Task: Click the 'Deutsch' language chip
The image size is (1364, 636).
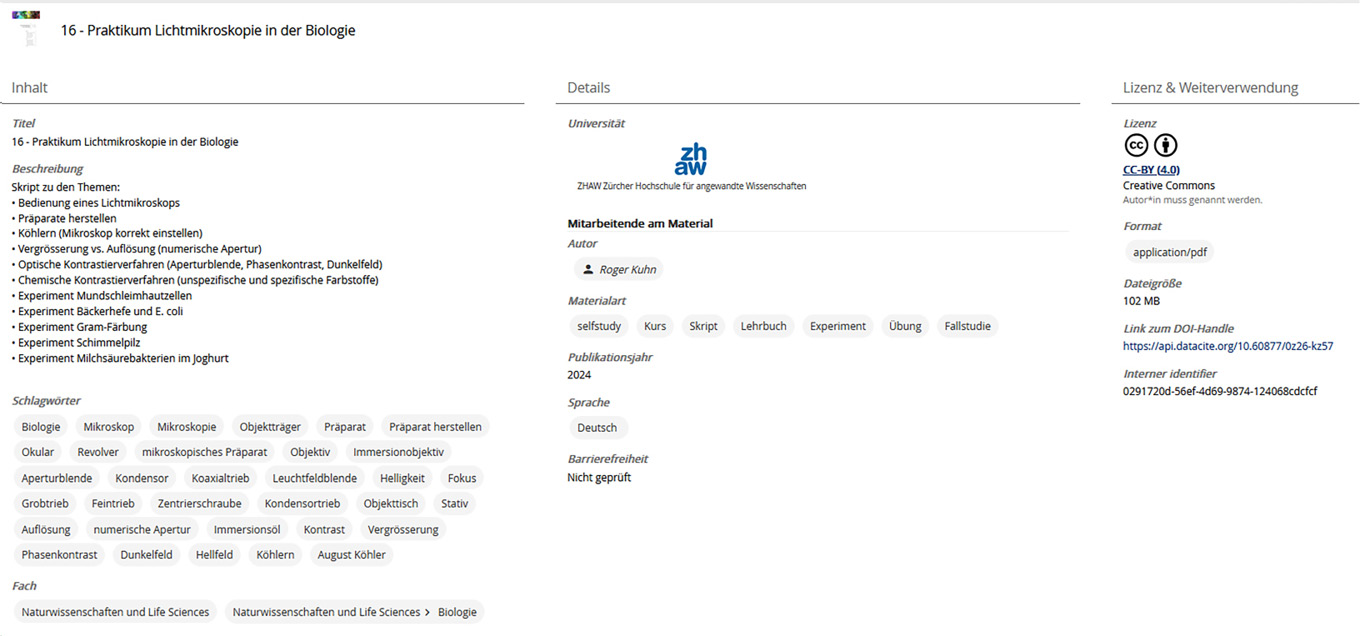Action: tap(597, 428)
